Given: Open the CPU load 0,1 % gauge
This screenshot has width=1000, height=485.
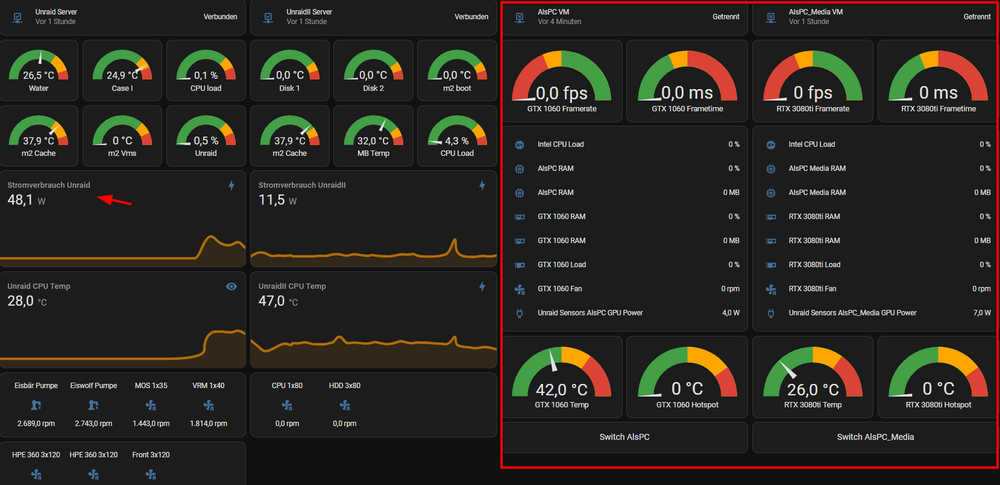Looking at the screenshot, I should pyautogui.click(x=206, y=70).
